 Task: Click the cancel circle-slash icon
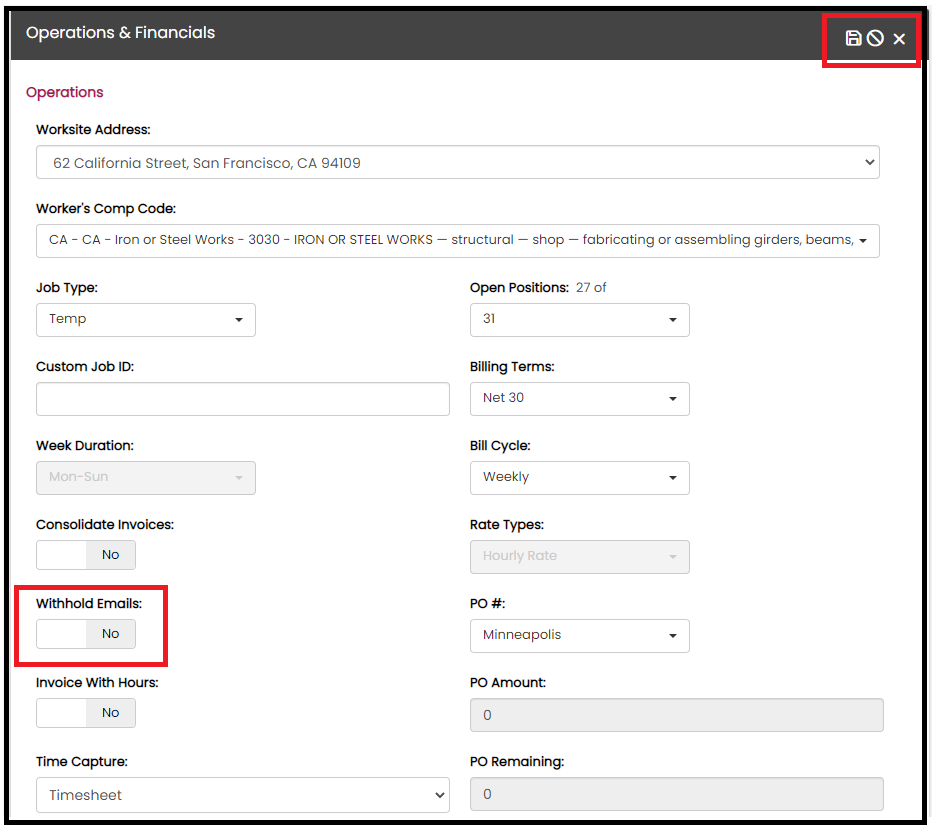(875, 39)
